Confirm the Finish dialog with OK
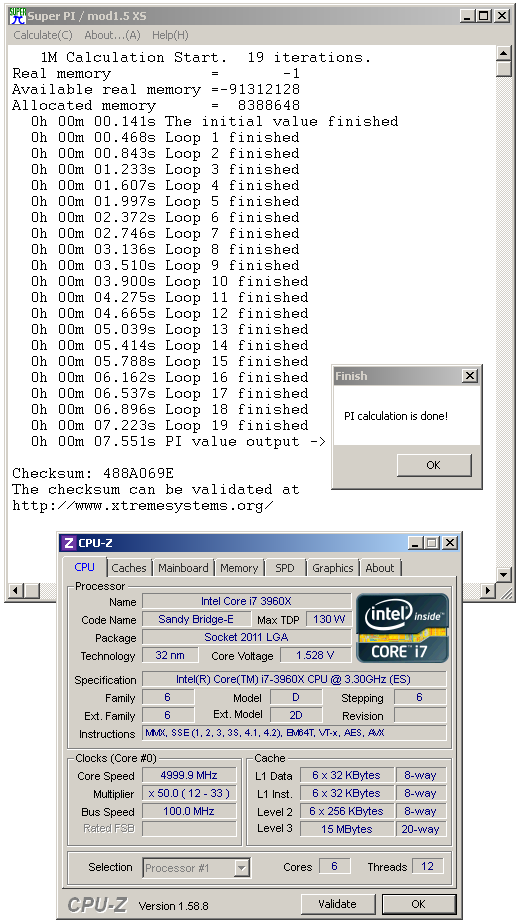The width and height of the screenshot is (519, 923). tap(434, 465)
